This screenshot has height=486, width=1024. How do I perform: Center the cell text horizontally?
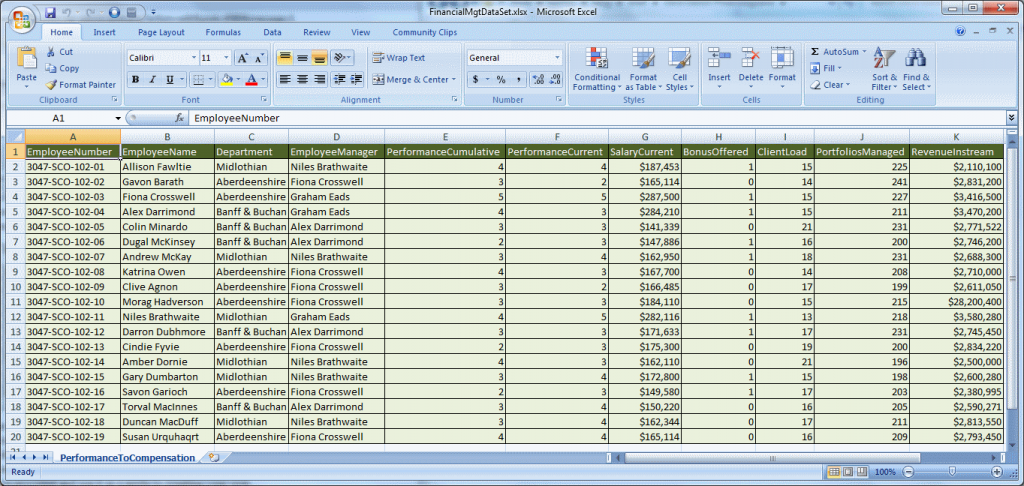coord(302,80)
